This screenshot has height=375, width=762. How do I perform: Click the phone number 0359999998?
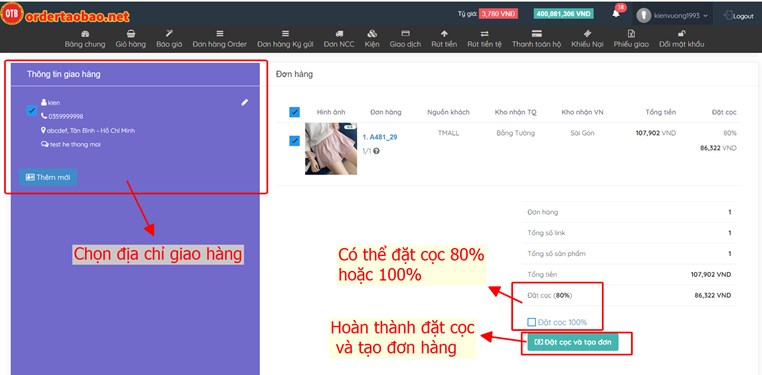point(66,117)
